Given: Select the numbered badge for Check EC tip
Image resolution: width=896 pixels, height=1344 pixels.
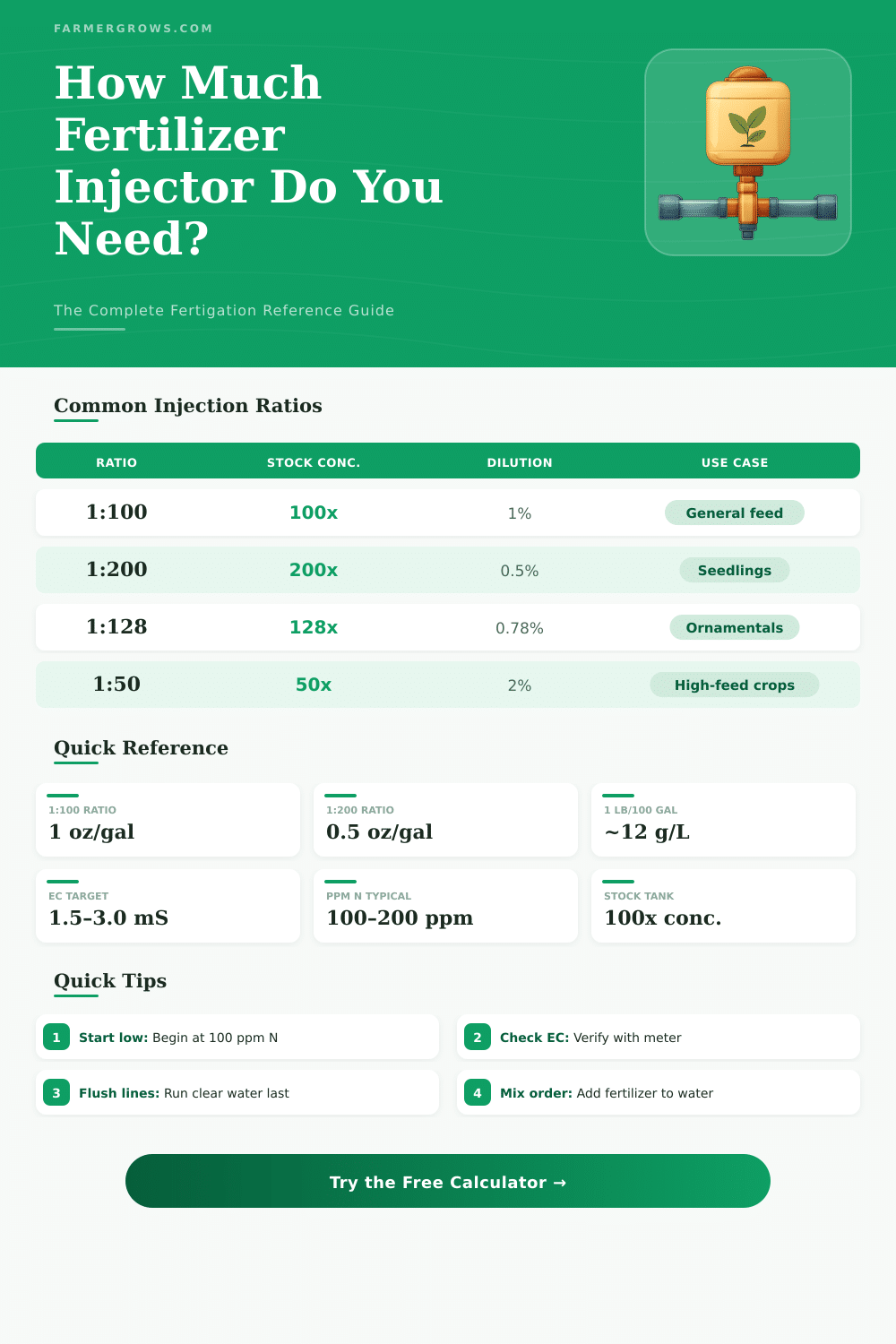Looking at the screenshot, I should (478, 1037).
